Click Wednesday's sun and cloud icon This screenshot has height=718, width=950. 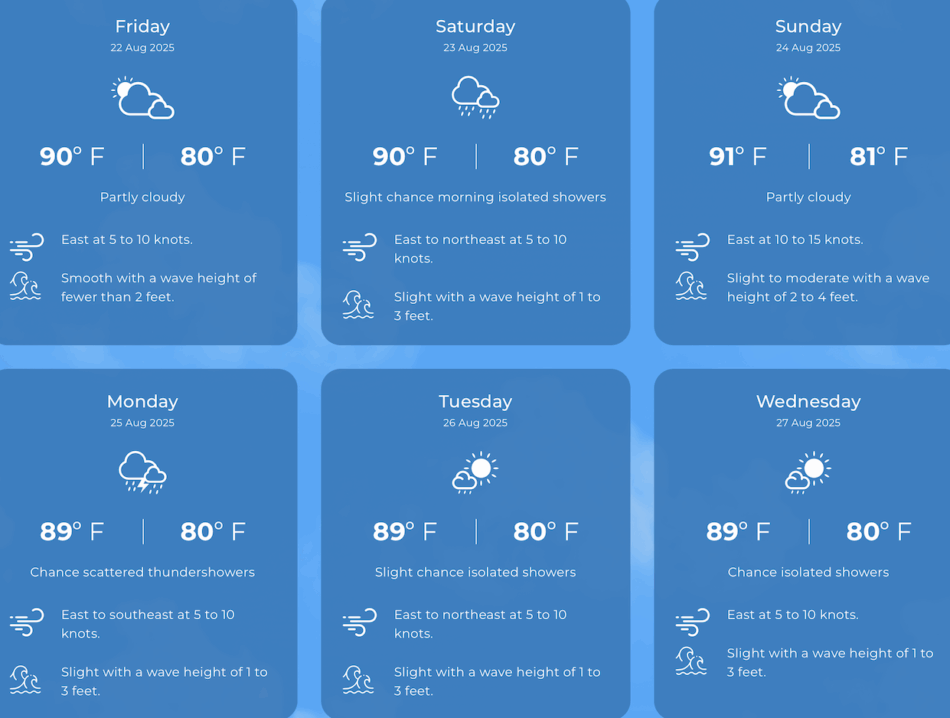(x=808, y=472)
